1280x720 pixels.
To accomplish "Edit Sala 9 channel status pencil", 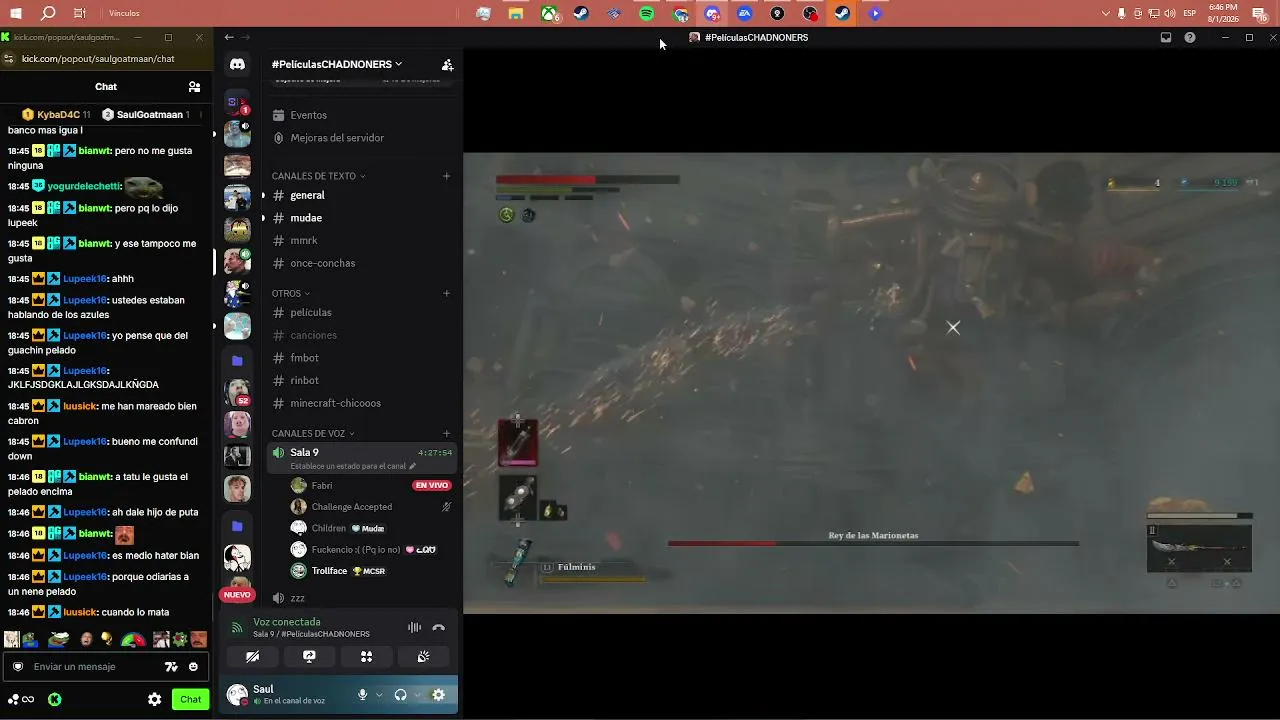I will (412, 466).
